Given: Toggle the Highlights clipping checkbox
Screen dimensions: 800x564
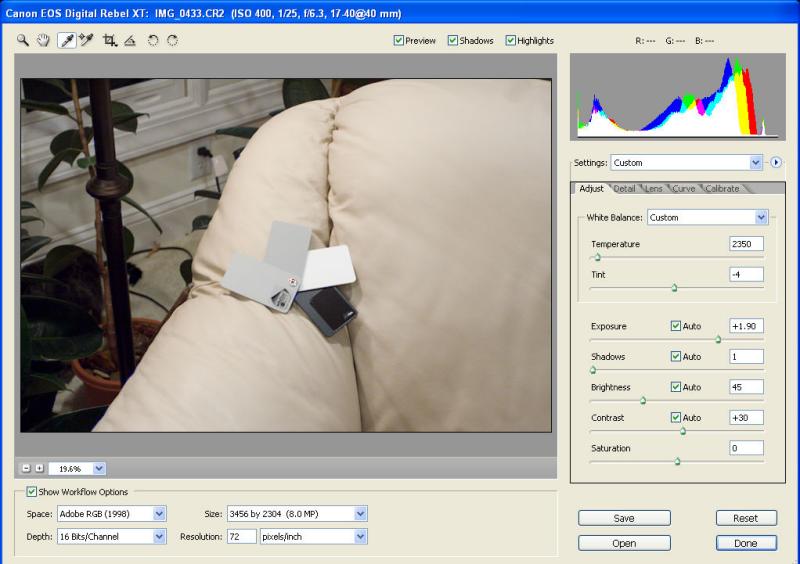Looking at the screenshot, I should pos(510,40).
